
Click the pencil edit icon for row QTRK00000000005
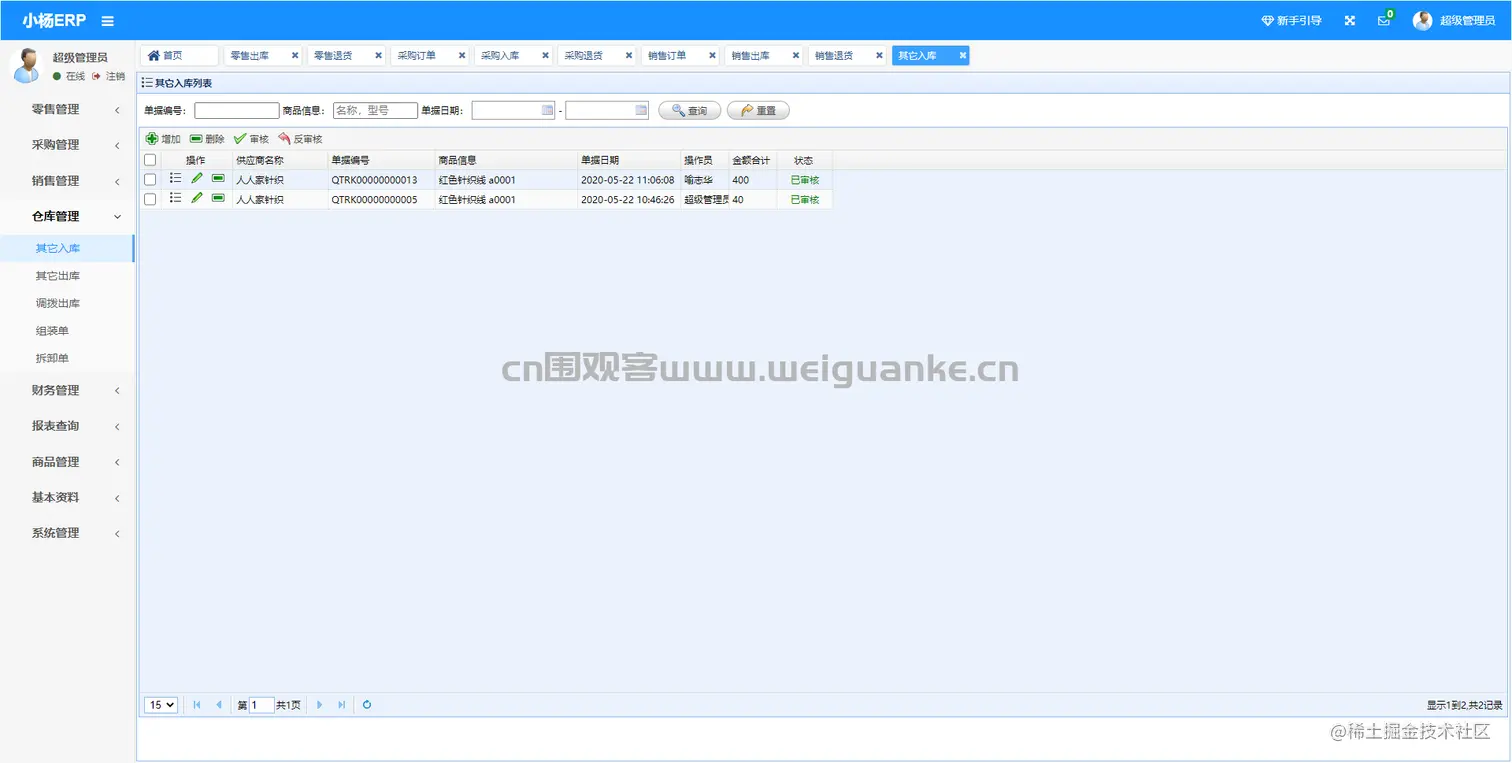click(197, 198)
